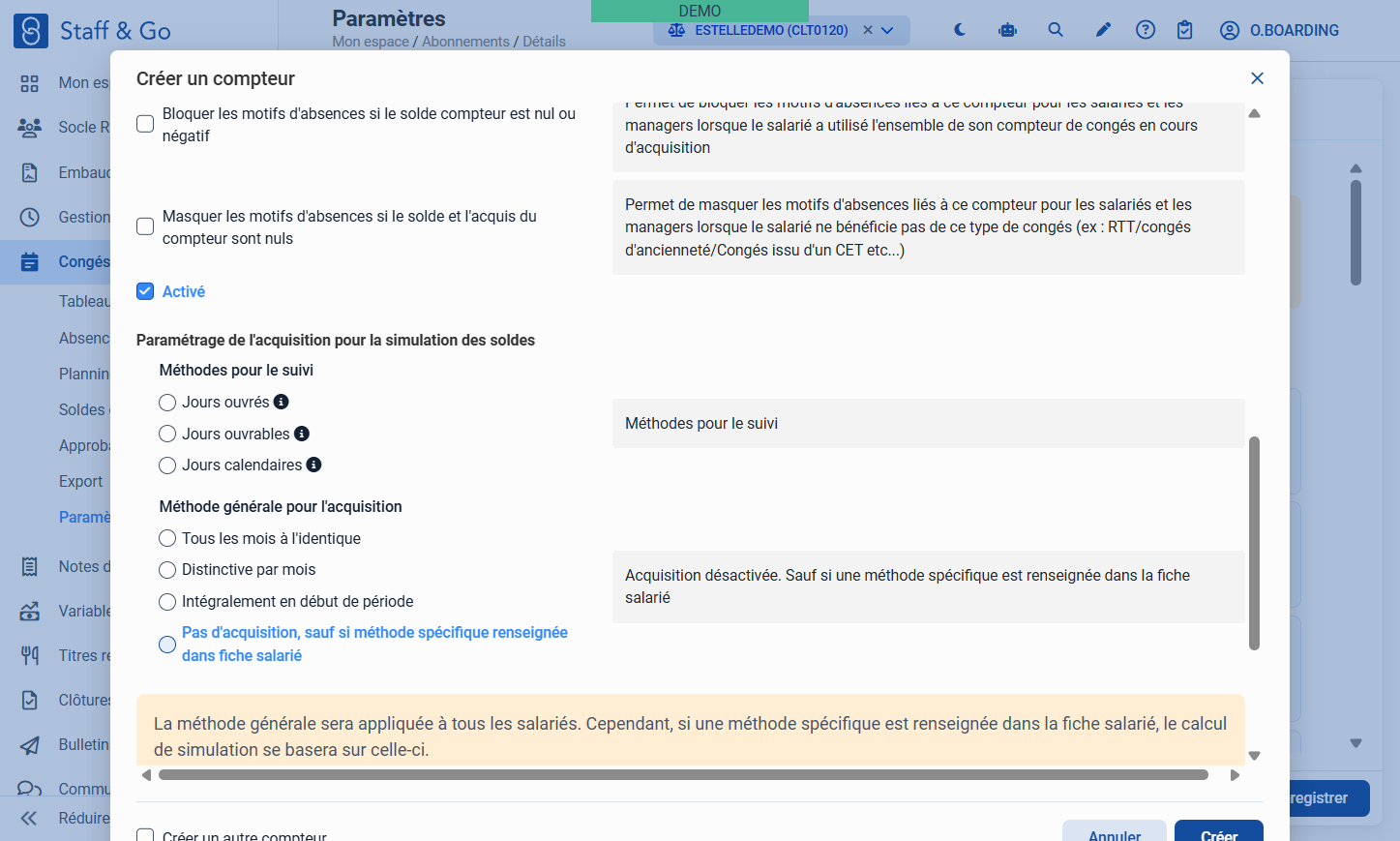The image size is (1400, 841).
Task: Close the Créer un compteur dialog
Action: point(1257,78)
